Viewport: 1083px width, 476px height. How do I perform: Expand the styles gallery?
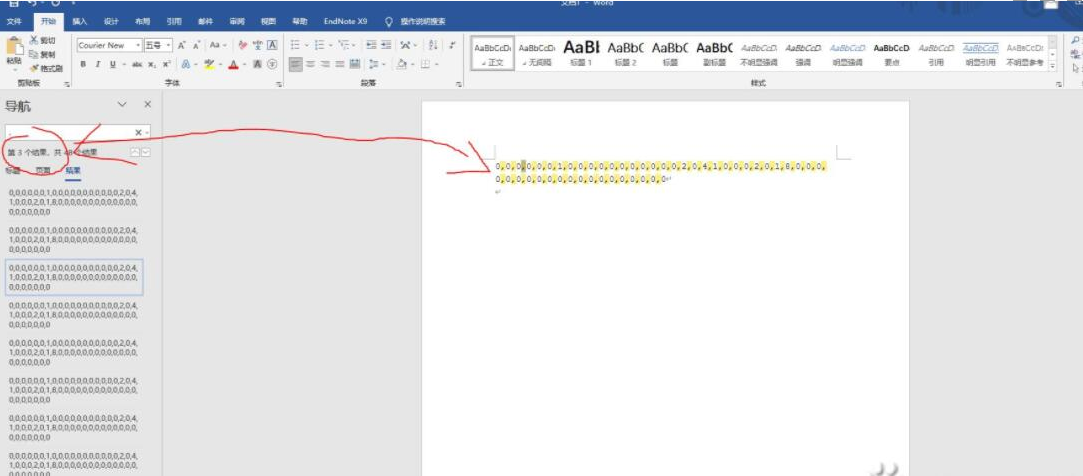[x=1051, y=67]
